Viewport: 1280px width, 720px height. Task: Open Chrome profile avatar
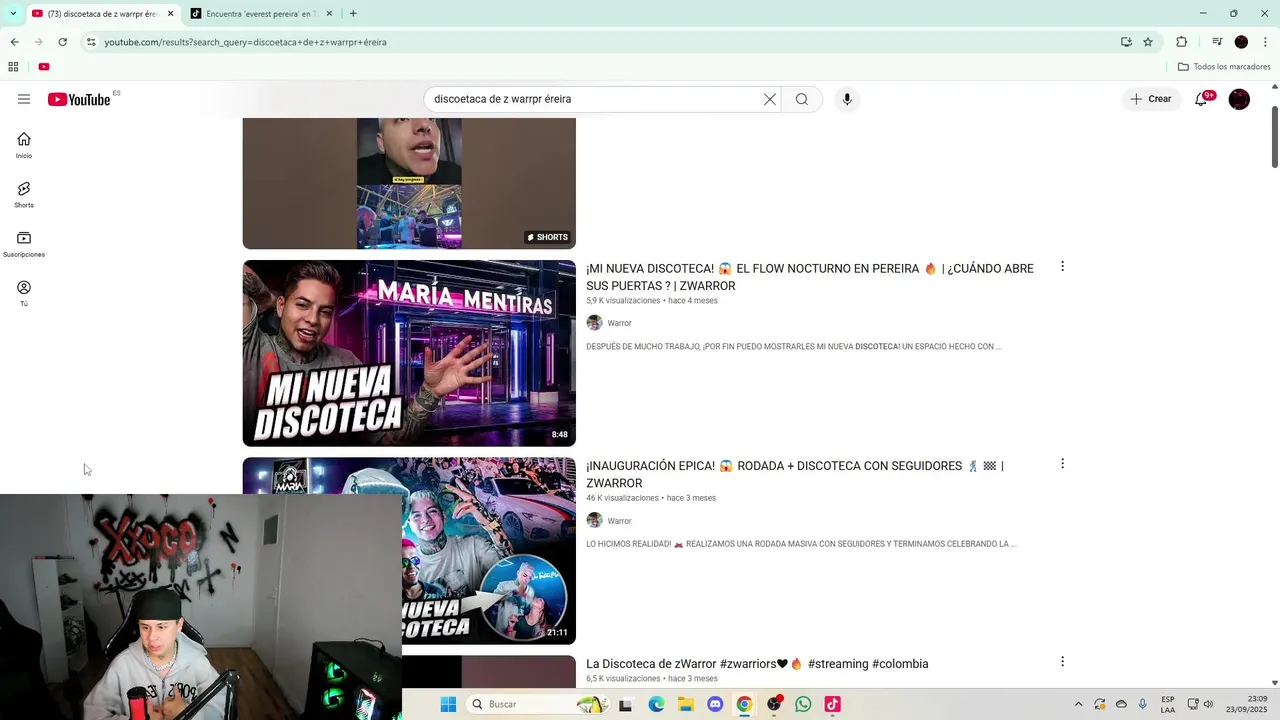(1241, 42)
